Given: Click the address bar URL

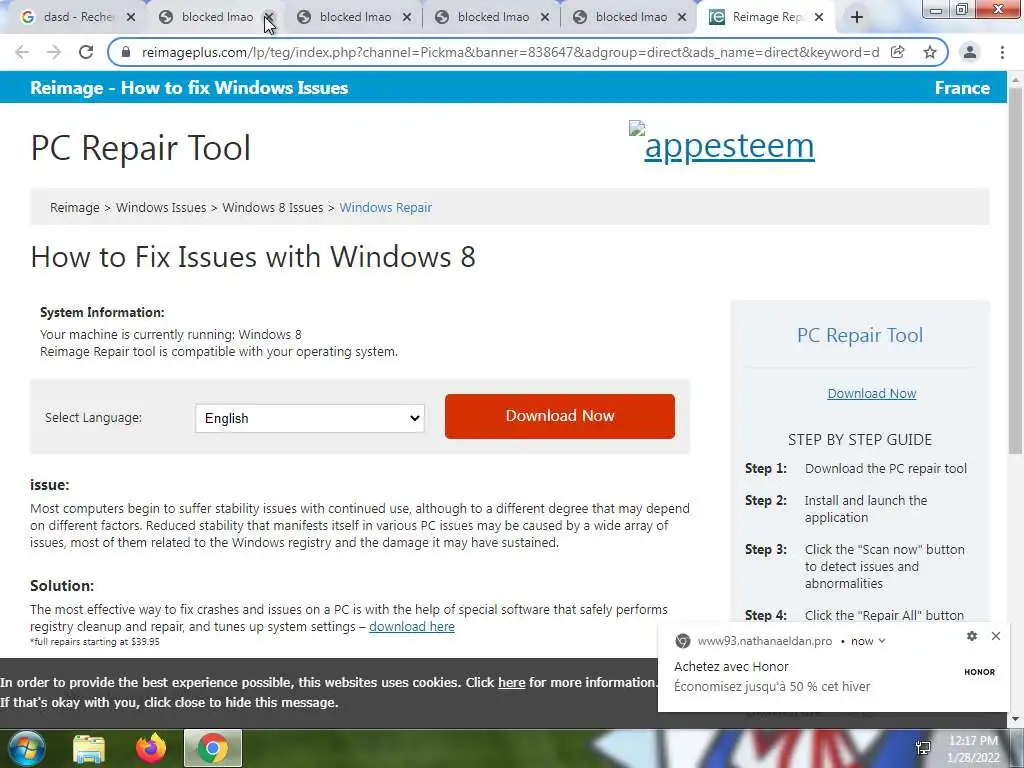Looking at the screenshot, I should (x=509, y=52).
